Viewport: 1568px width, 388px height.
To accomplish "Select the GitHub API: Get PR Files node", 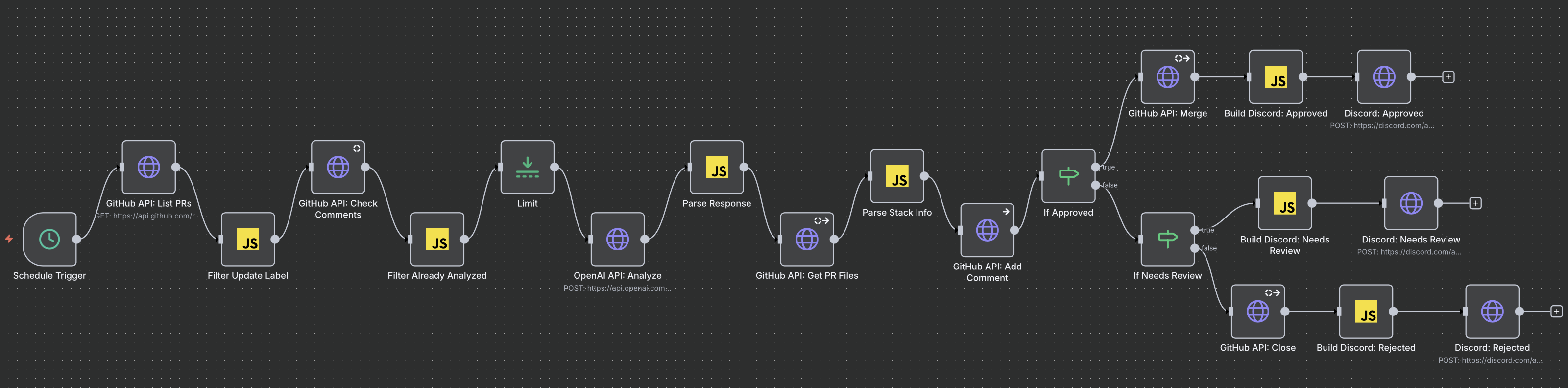I will pos(806,239).
